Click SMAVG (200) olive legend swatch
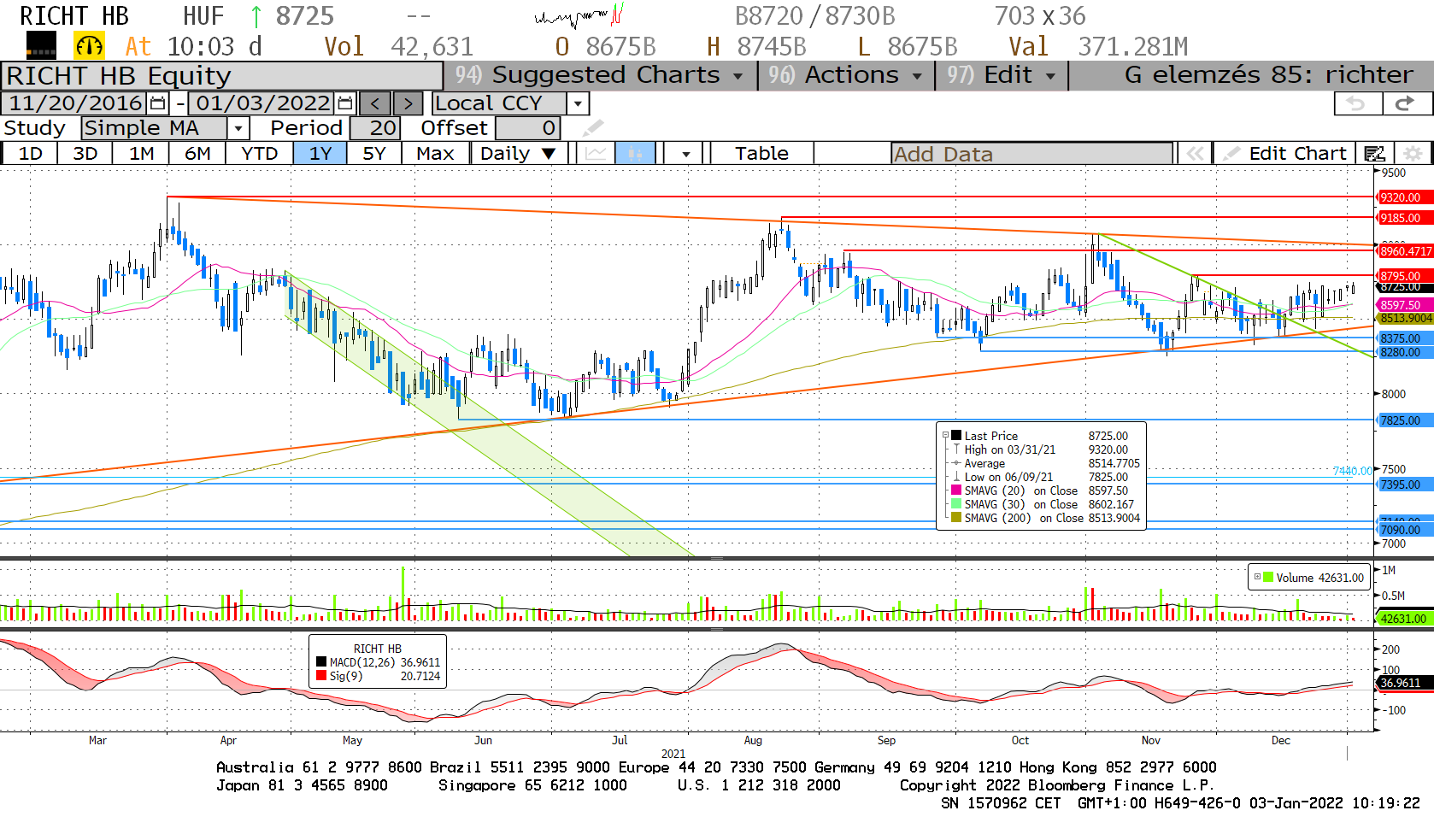 pos(956,518)
